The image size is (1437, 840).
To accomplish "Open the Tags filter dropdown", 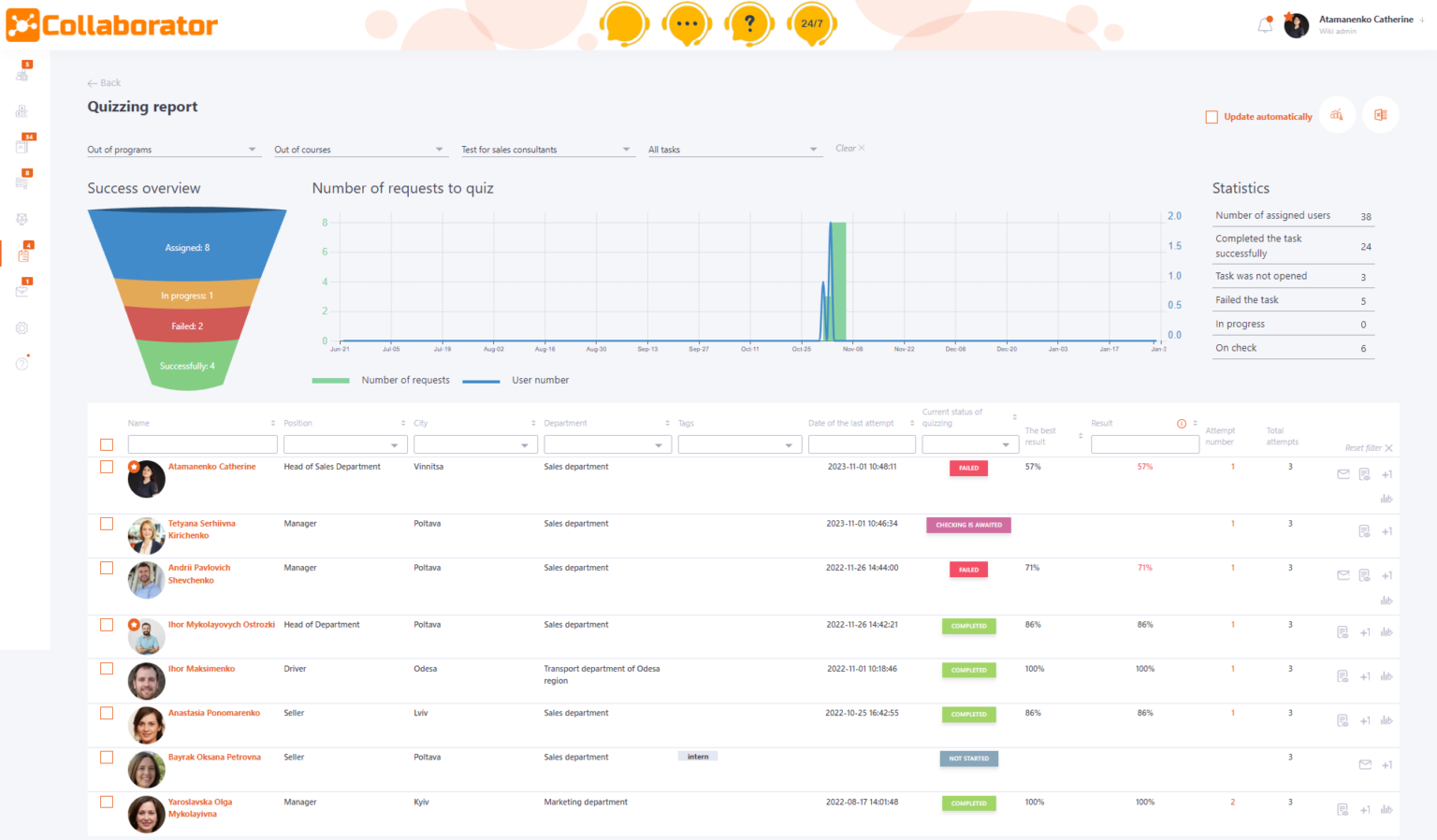I will click(x=739, y=445).
